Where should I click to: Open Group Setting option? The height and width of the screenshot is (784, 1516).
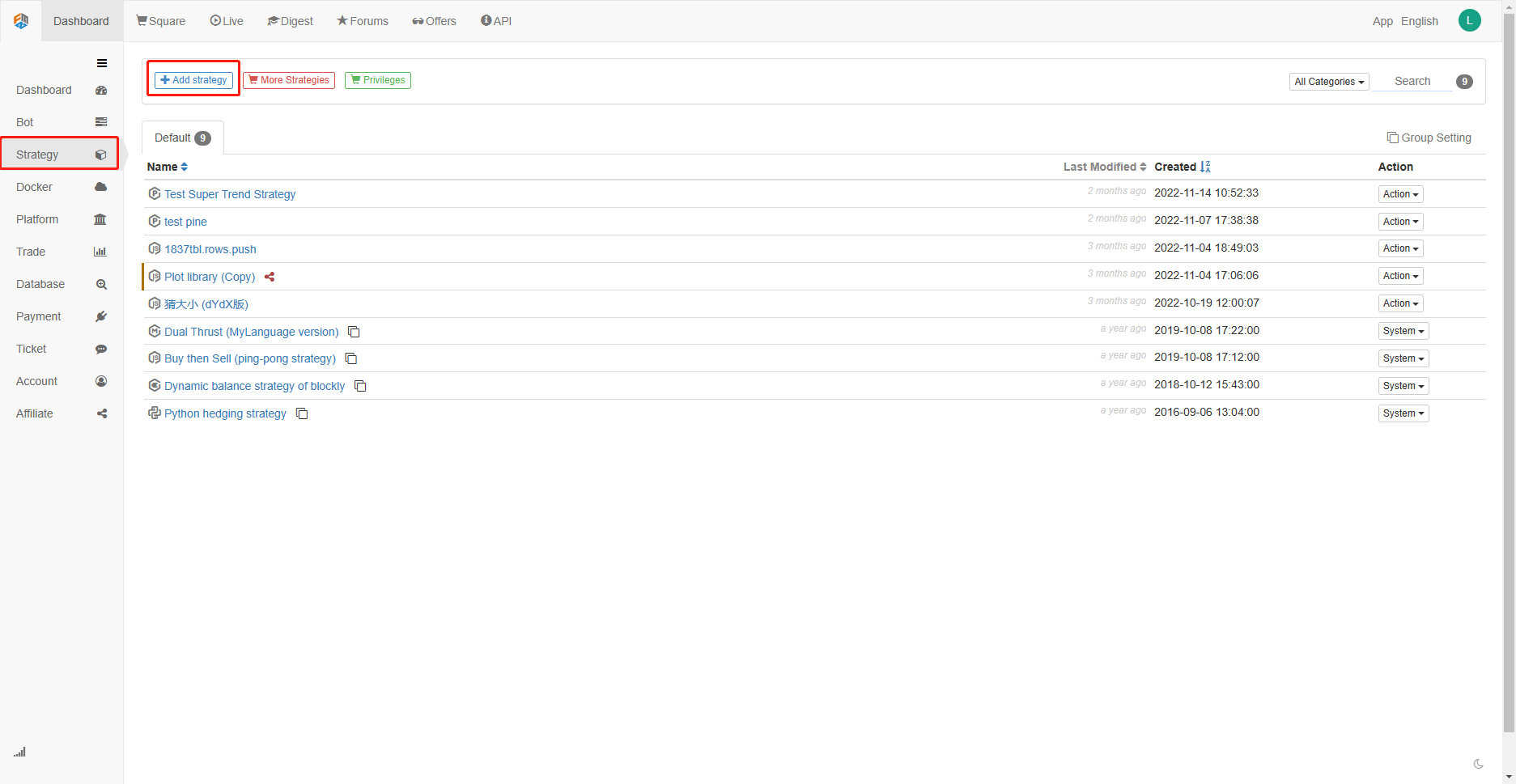tap(1429, 138)
